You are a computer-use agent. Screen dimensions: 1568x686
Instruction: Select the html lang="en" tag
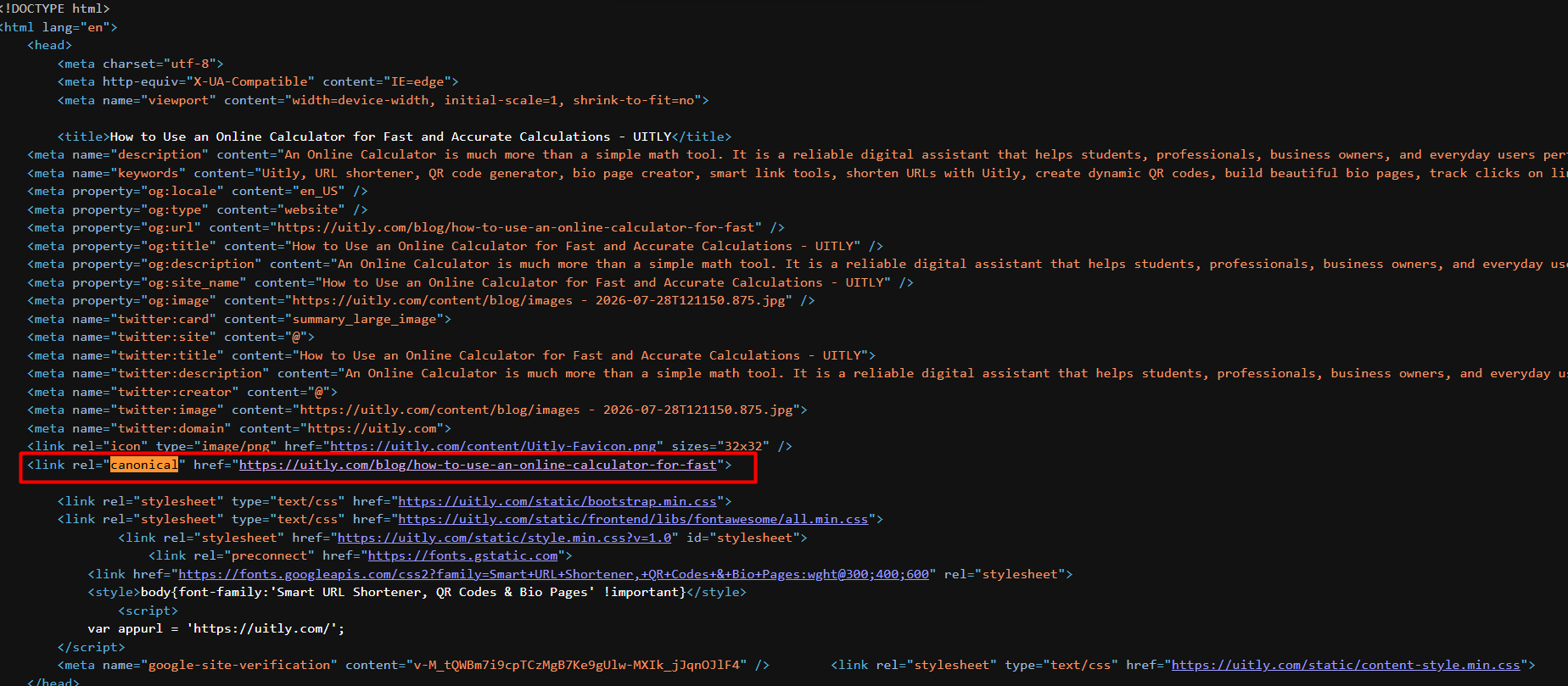59,27
